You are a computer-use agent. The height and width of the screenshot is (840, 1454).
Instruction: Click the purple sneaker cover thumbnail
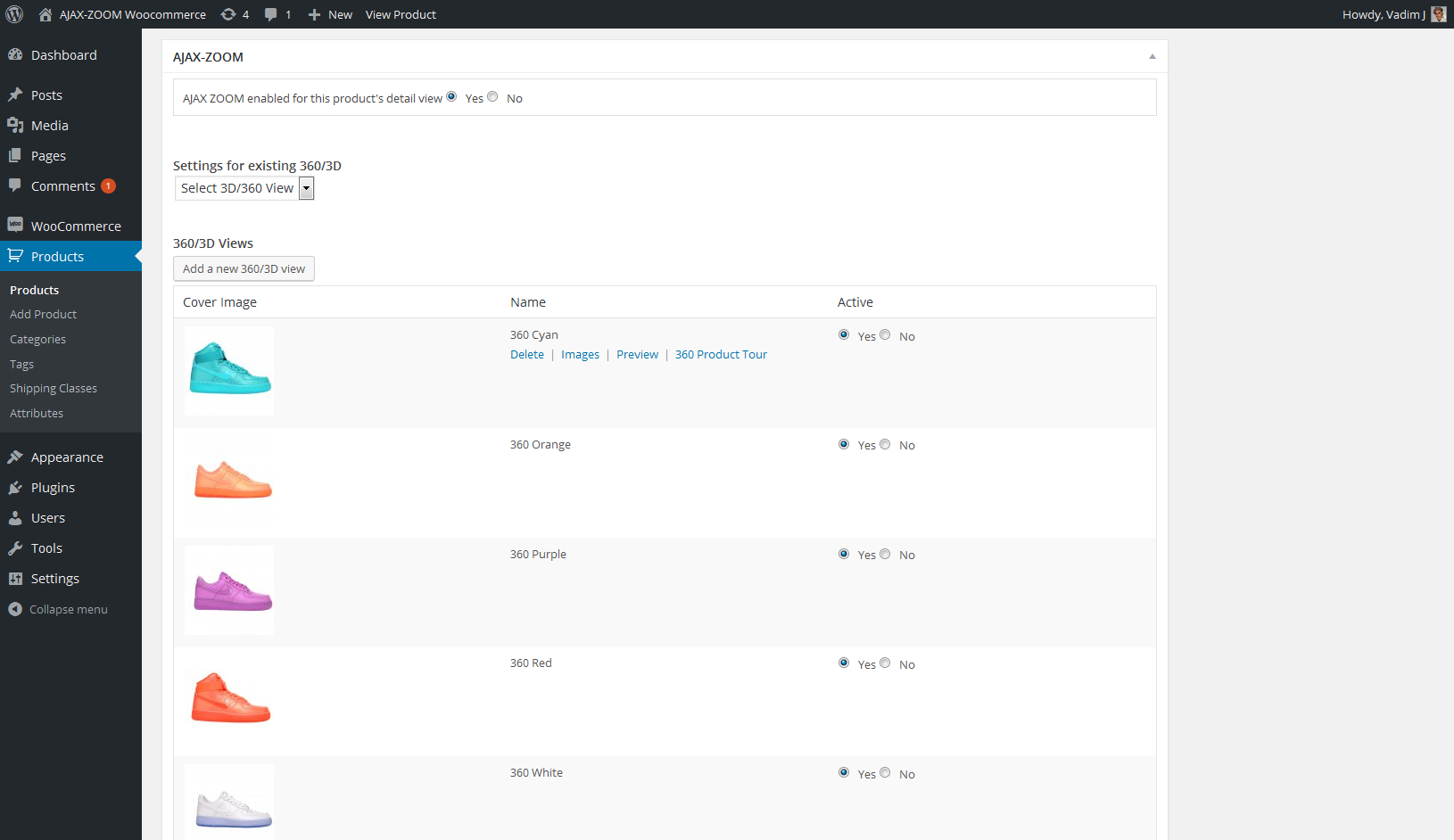coord(229,590)
